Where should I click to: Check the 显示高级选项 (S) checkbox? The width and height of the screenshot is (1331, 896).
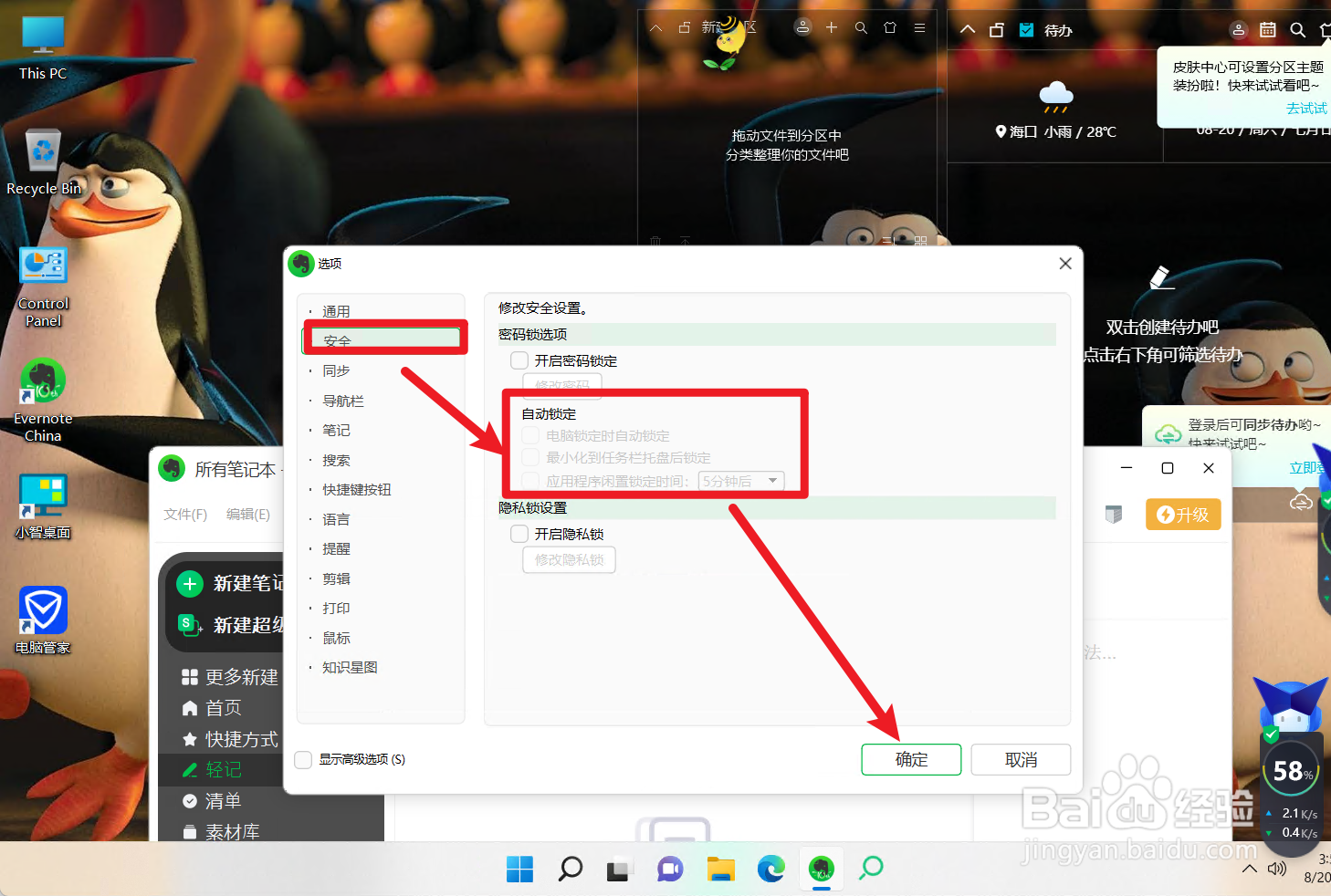pos(304,759)
